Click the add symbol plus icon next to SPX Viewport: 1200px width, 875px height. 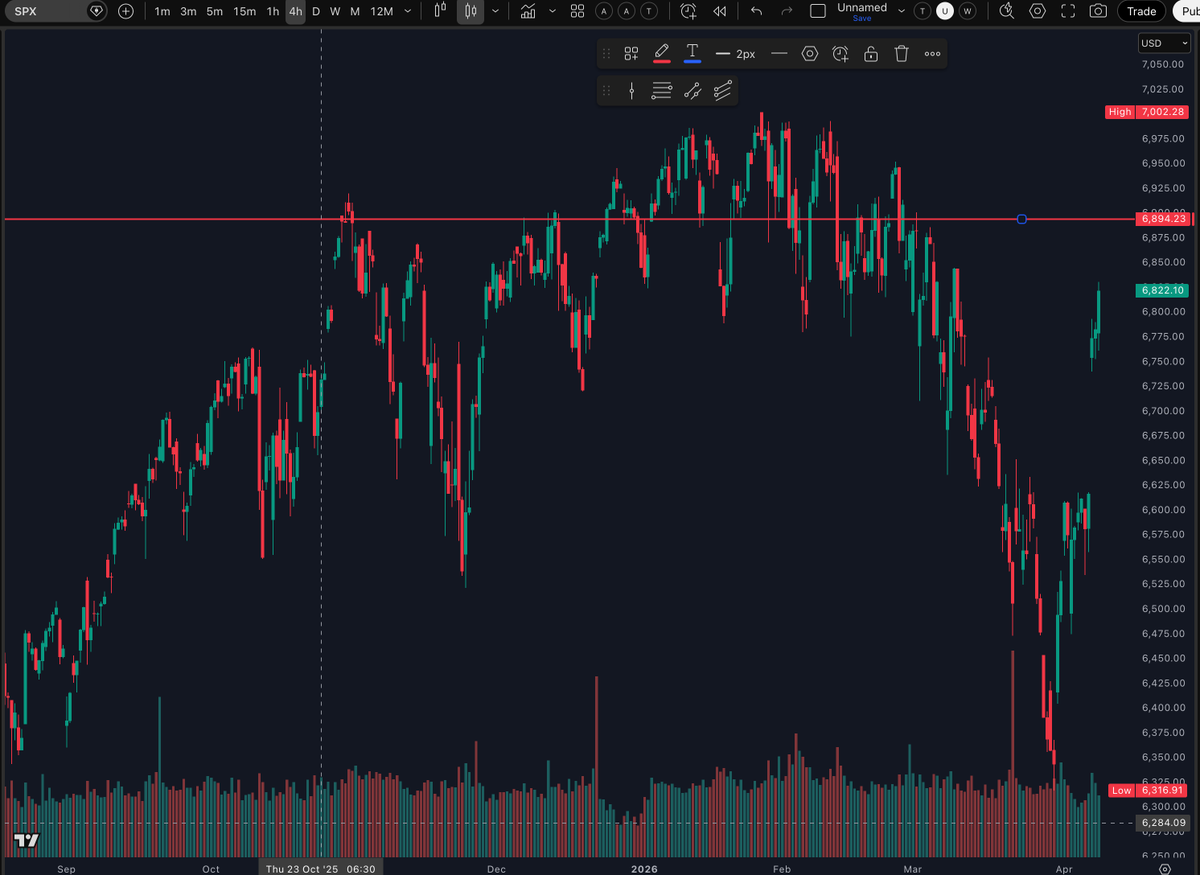click(125, 11)
